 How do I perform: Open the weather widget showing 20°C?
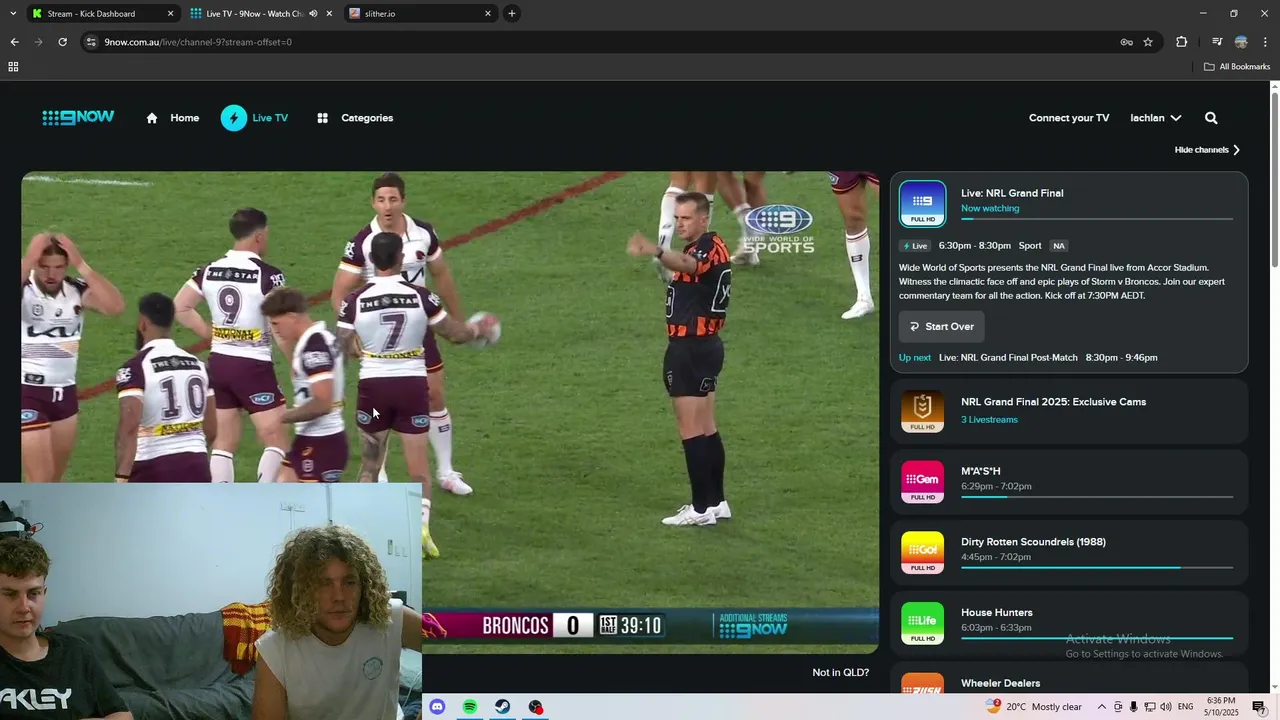click(1034, 707)
